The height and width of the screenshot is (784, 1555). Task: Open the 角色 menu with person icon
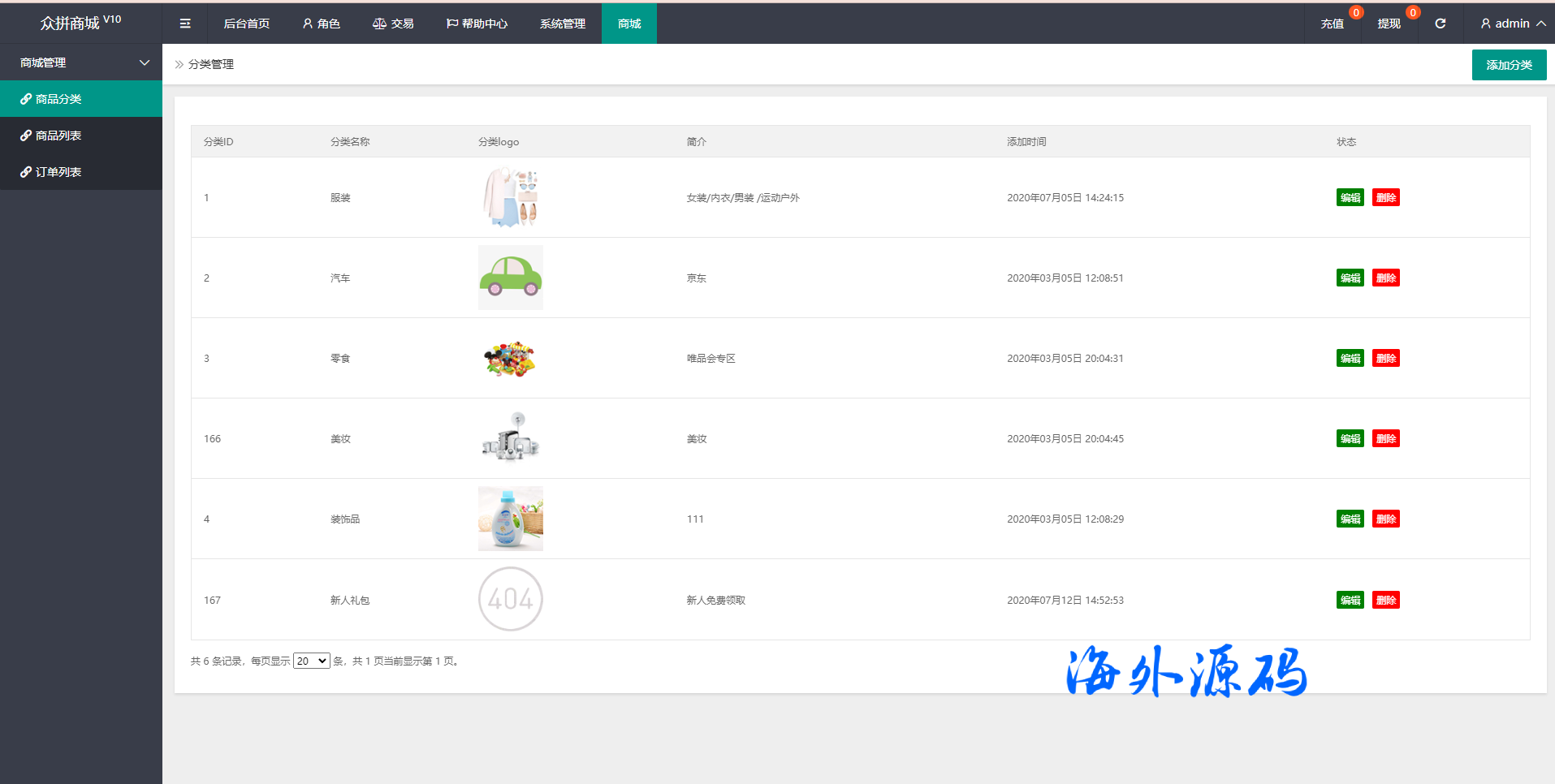point(321,24)
